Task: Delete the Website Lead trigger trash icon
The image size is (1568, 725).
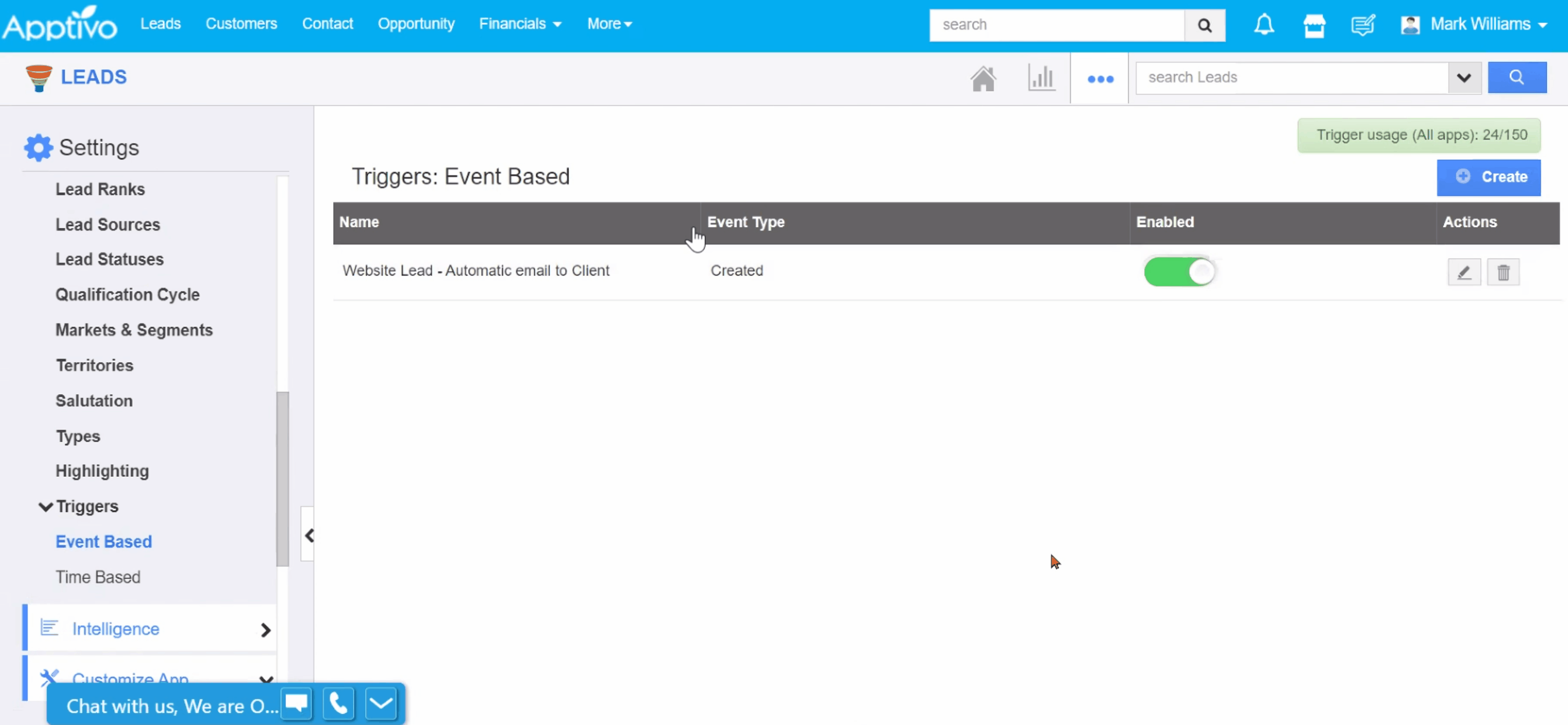Action: (1503, 272)
